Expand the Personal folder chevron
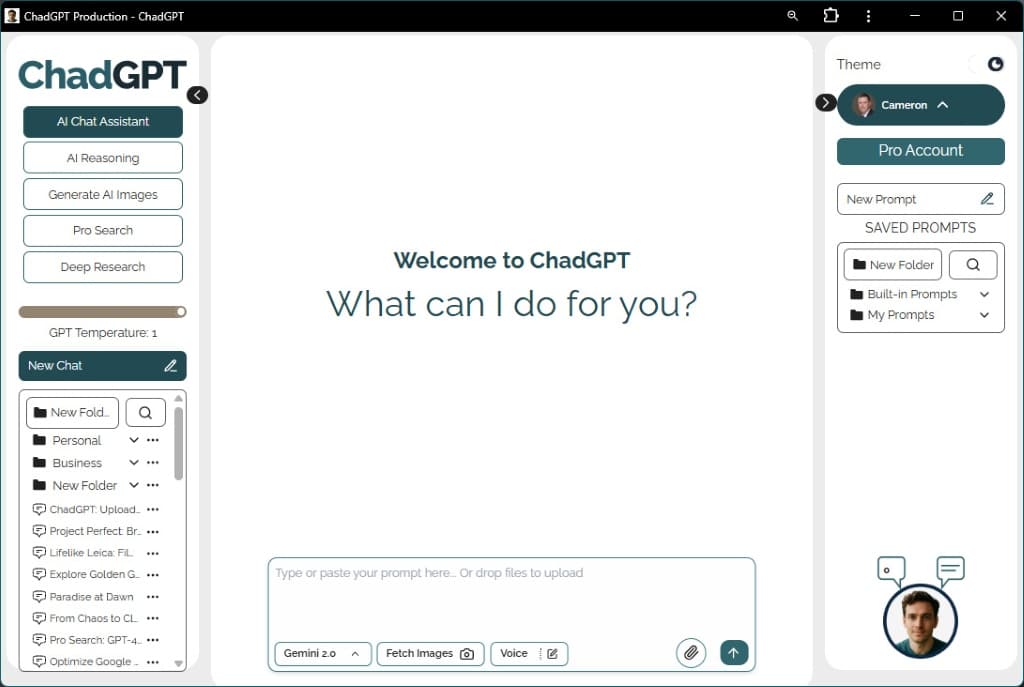 134,440
